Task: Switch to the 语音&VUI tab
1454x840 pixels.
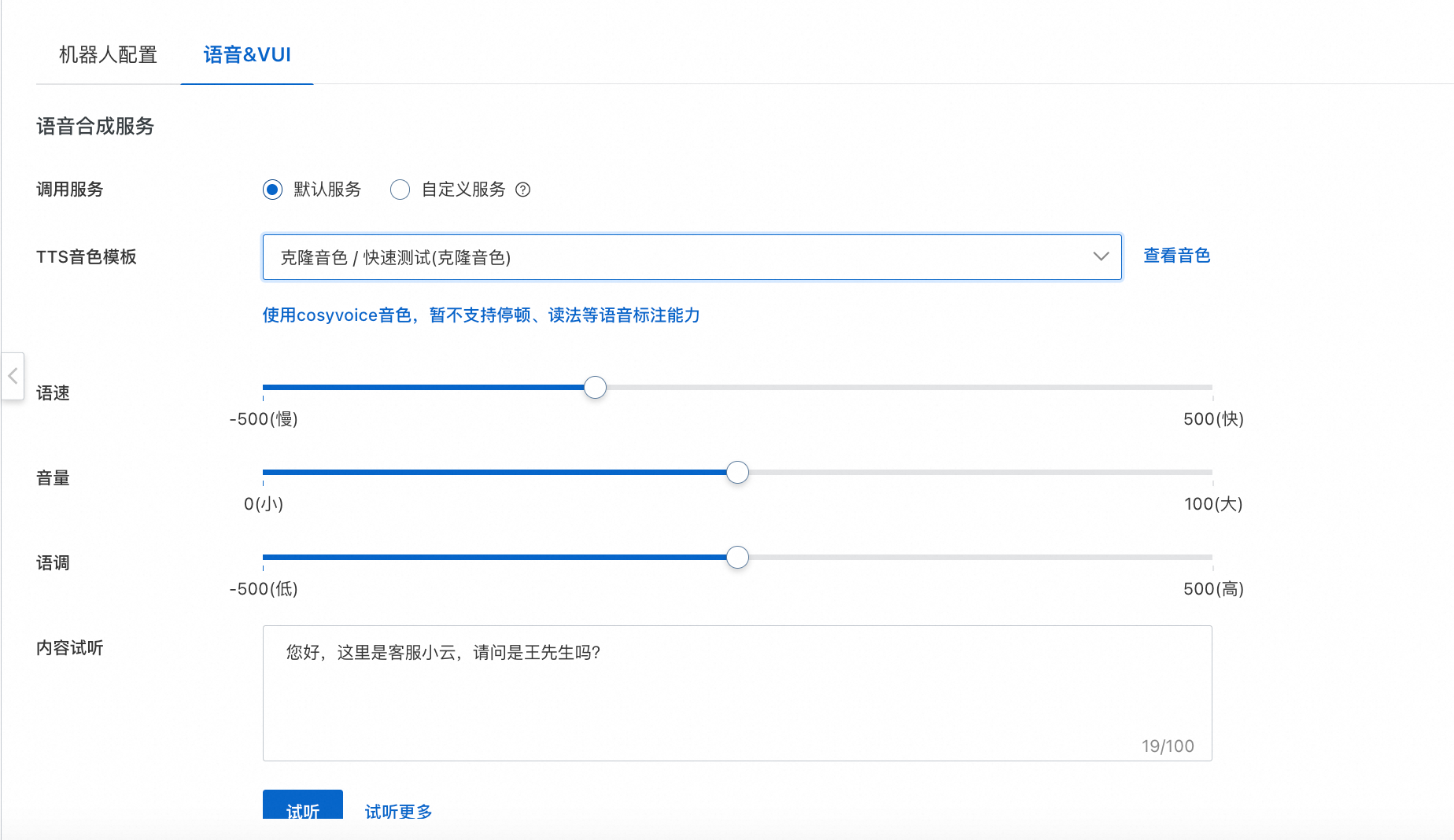Action: pos(247,55)
